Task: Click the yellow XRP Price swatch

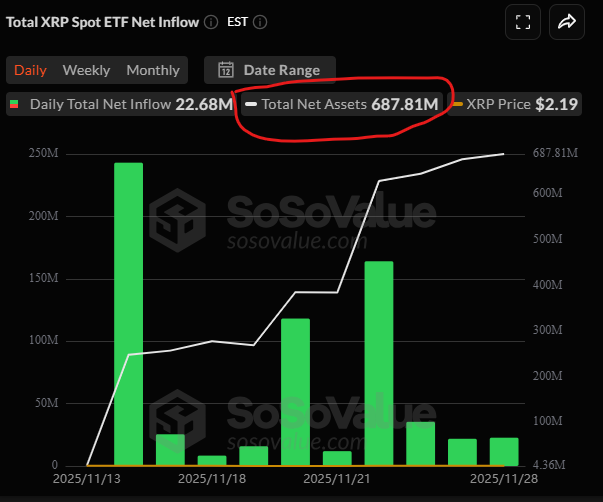Action: click(458, 104)
